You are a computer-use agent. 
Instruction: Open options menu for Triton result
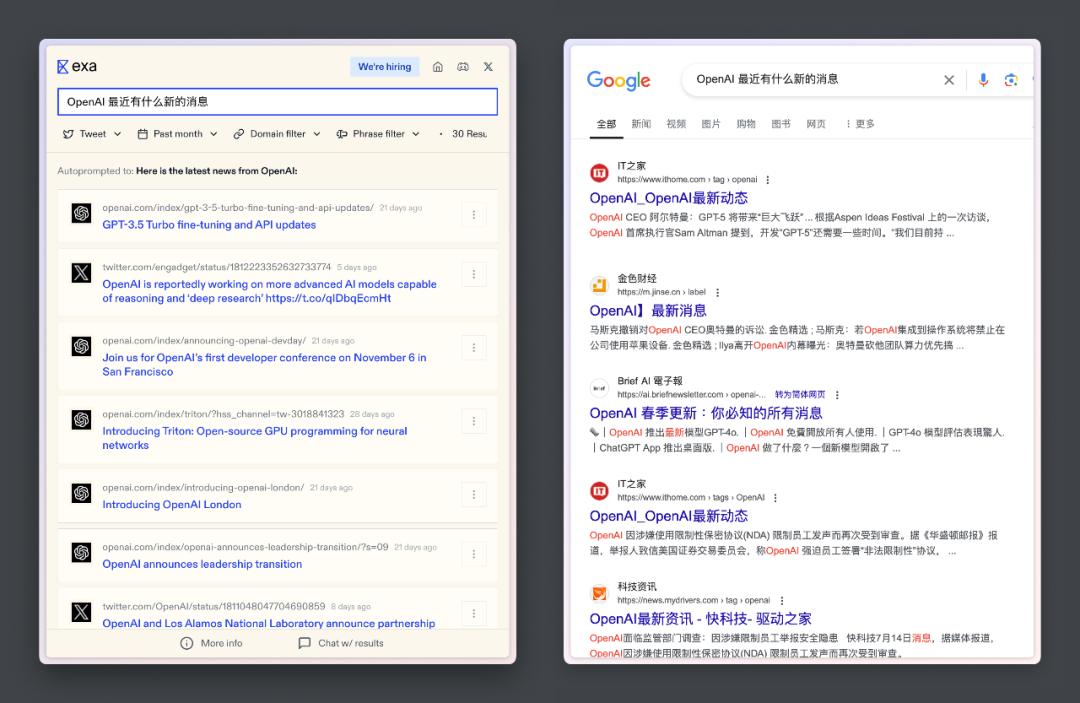[x=474, y=421]
